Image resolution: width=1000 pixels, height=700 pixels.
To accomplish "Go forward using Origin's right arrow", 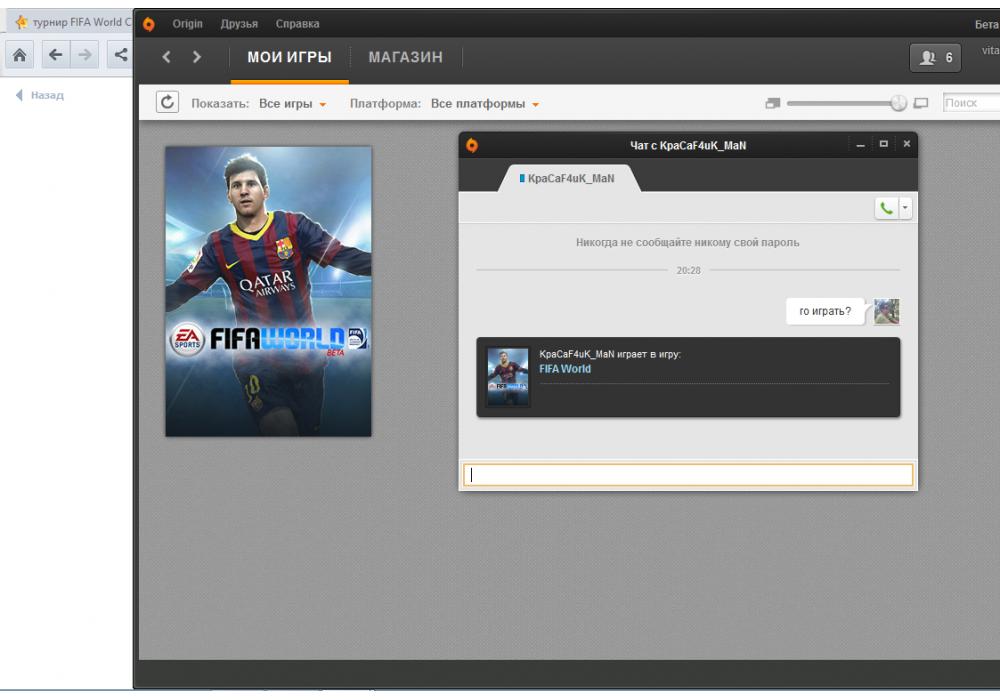I will click(x=197, y=58).
